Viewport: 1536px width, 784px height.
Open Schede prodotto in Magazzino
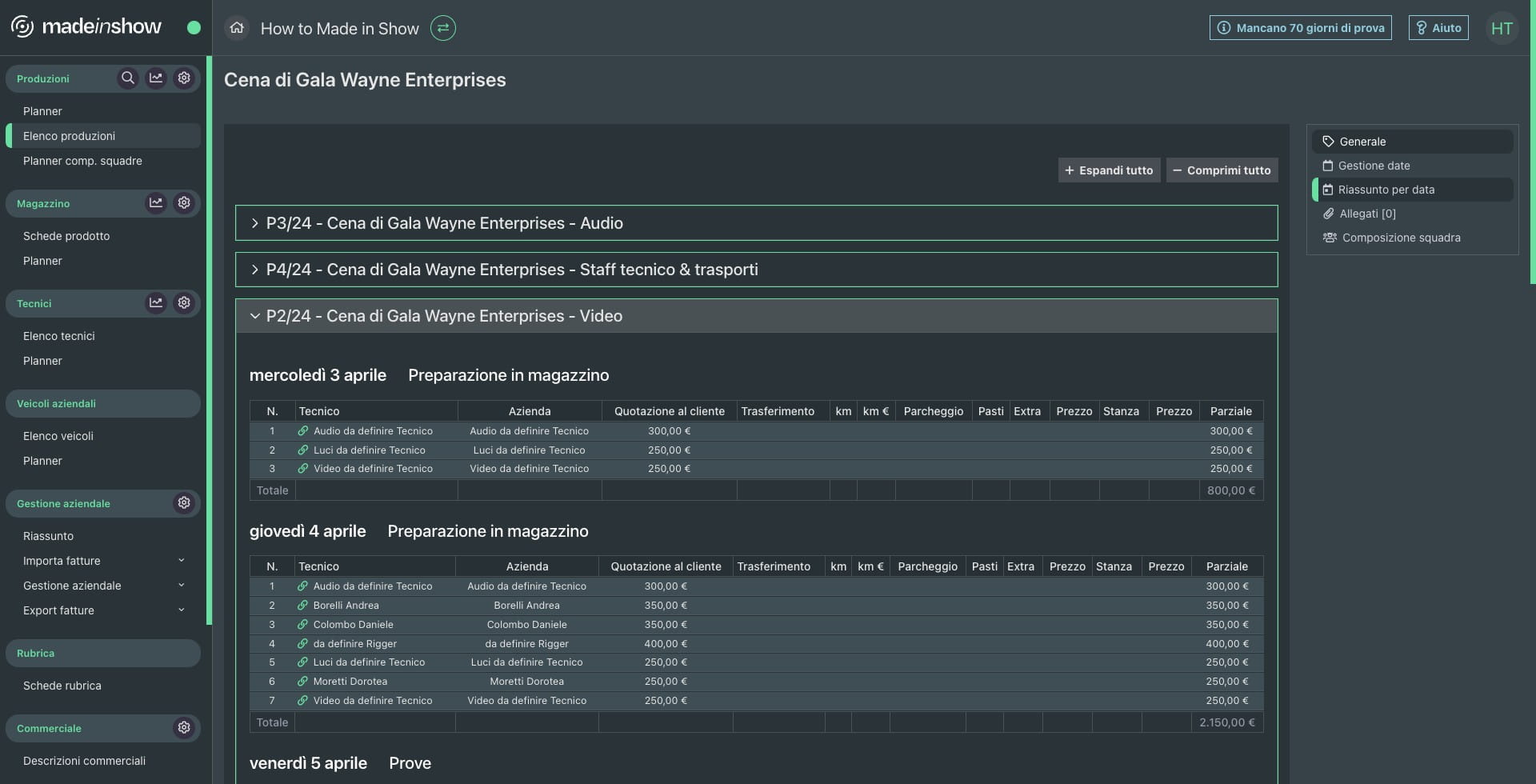[66, 236]
